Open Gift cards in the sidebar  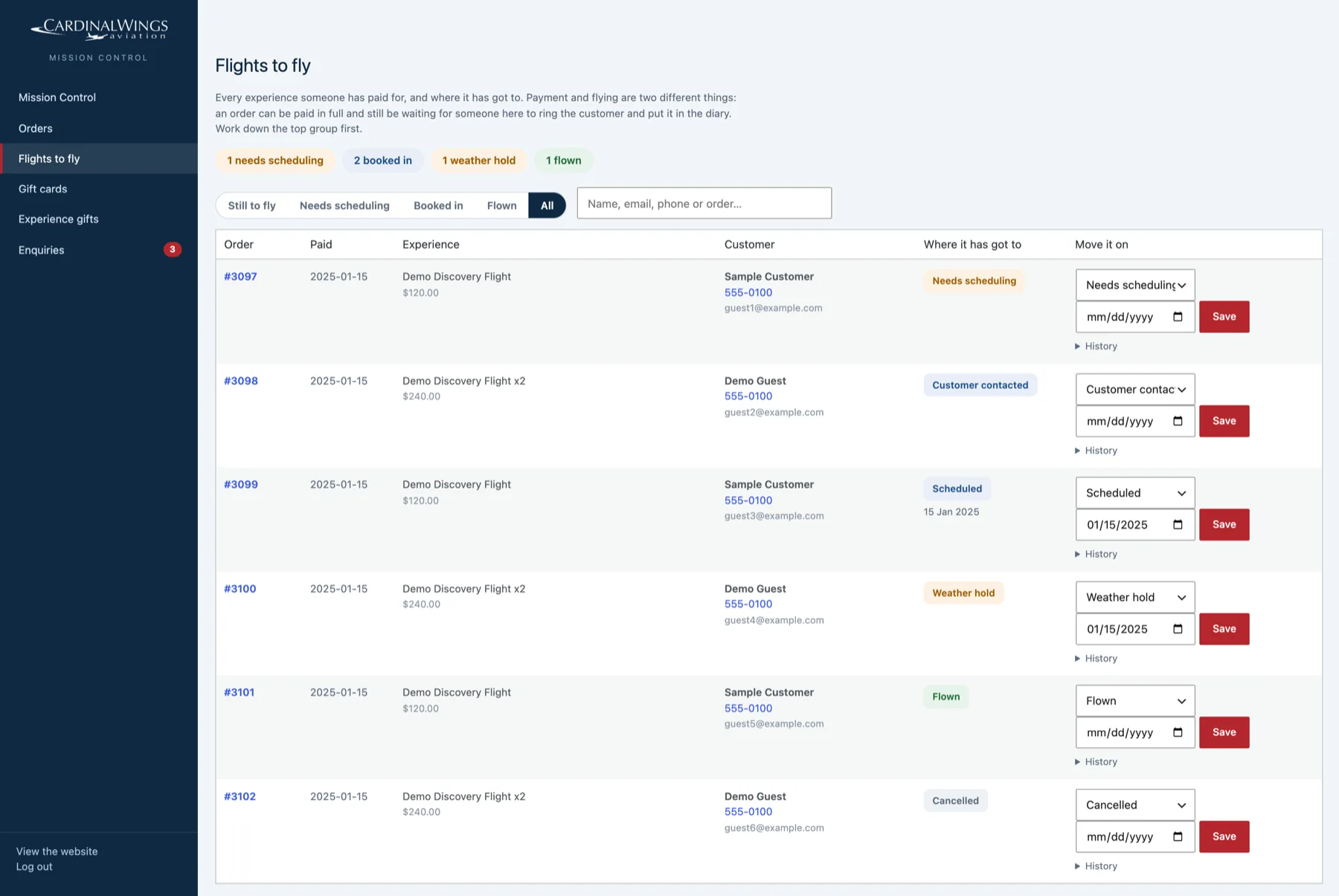(x=99, y=189)
